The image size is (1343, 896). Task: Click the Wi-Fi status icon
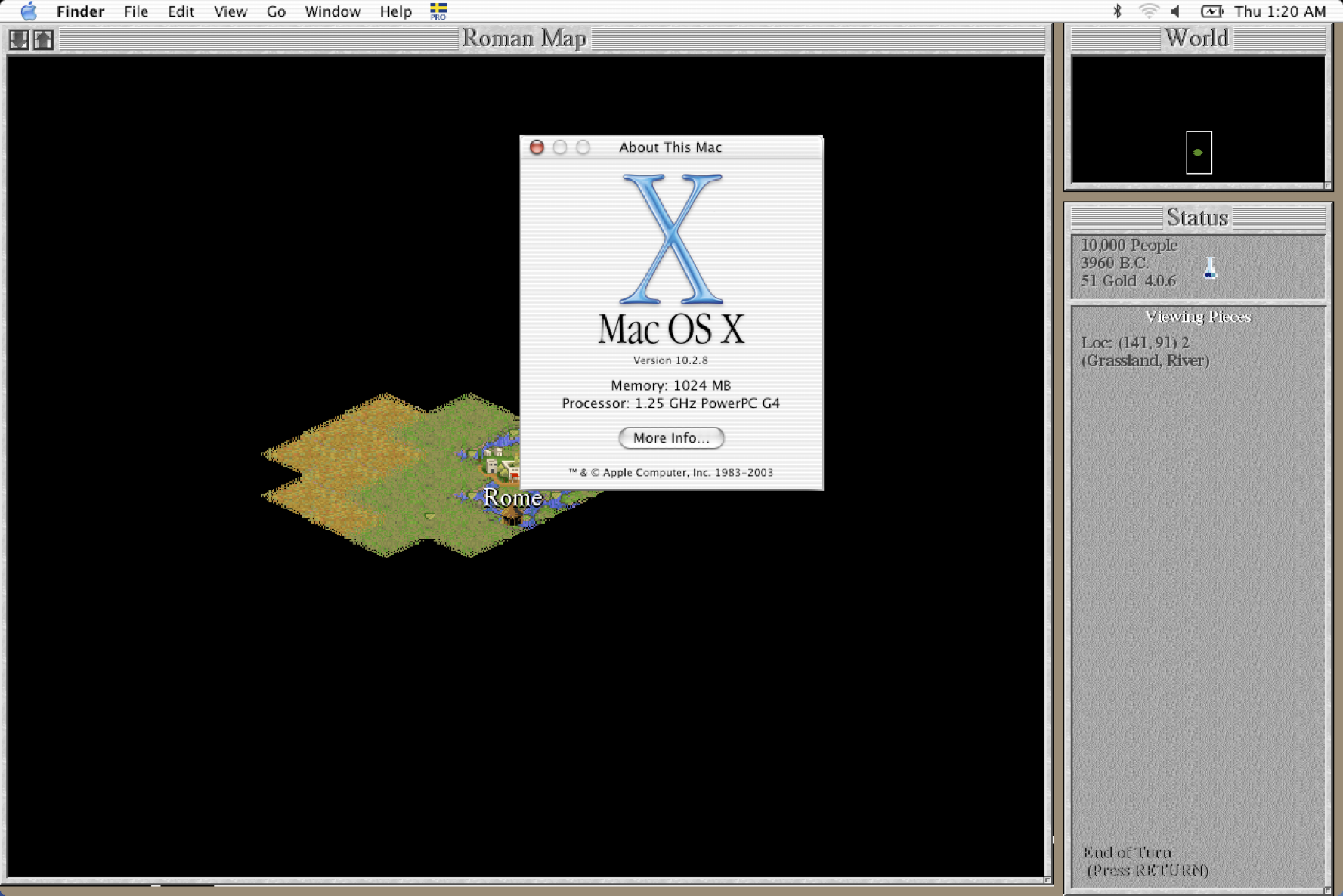(x=1149, y=11)
